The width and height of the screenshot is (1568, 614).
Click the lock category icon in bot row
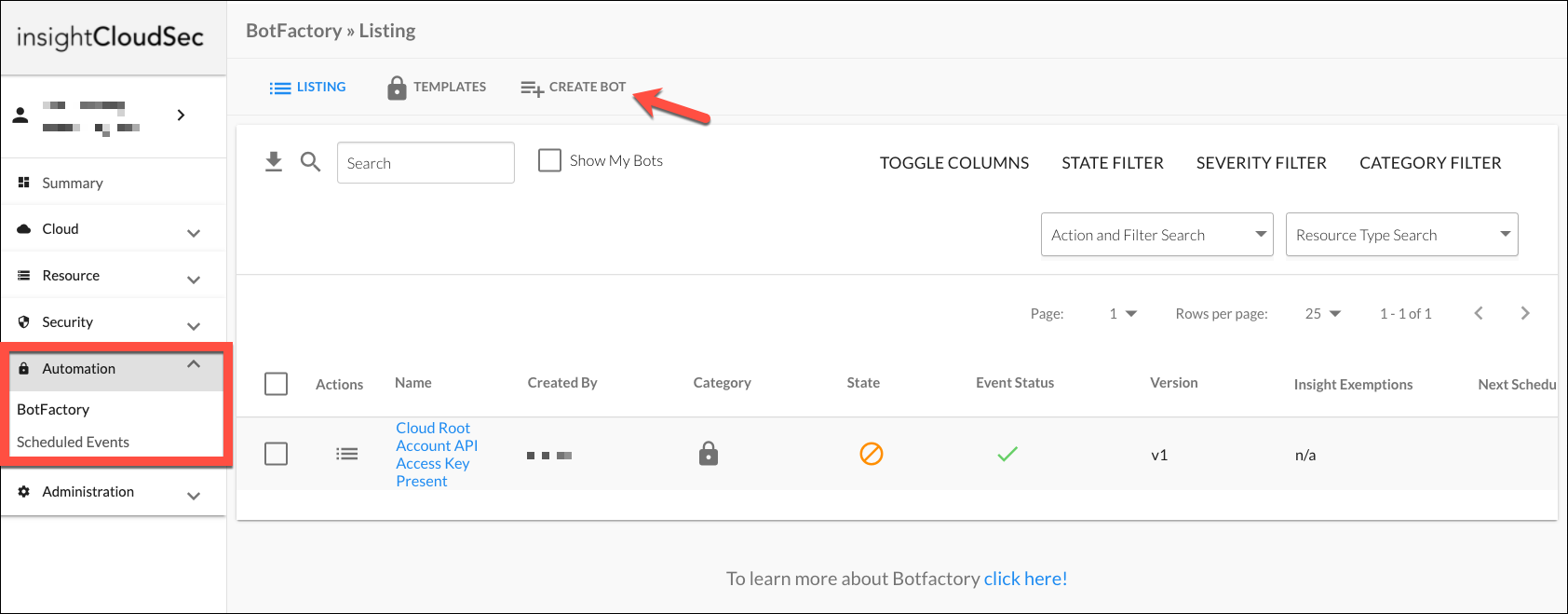click(709, 454)
